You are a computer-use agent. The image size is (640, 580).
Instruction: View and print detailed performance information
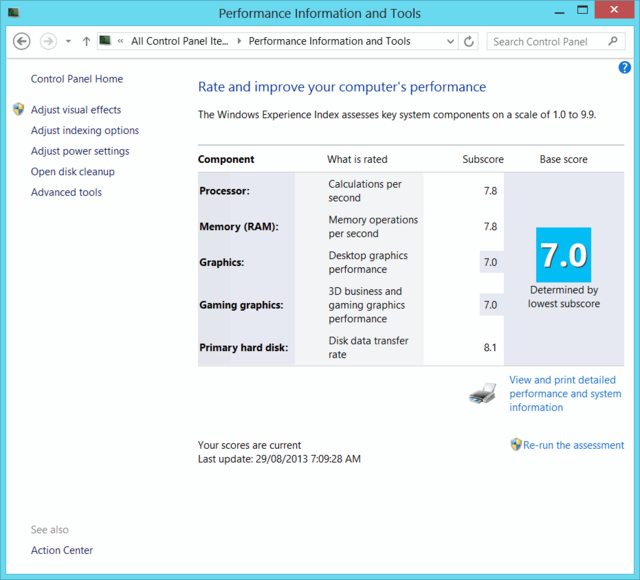(565, 393)
